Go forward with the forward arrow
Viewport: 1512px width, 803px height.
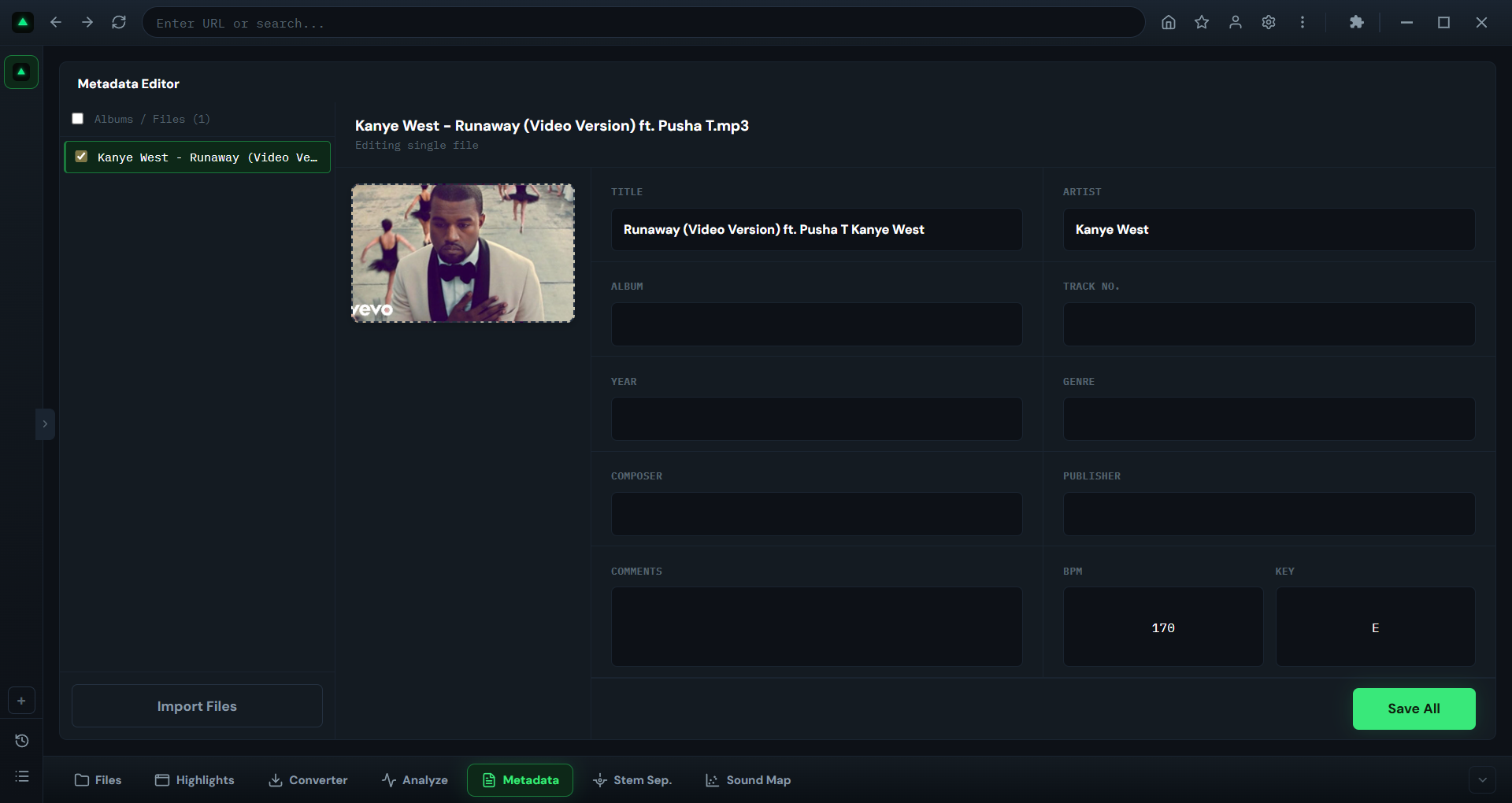pyautogui.click(x=87, y=23)
